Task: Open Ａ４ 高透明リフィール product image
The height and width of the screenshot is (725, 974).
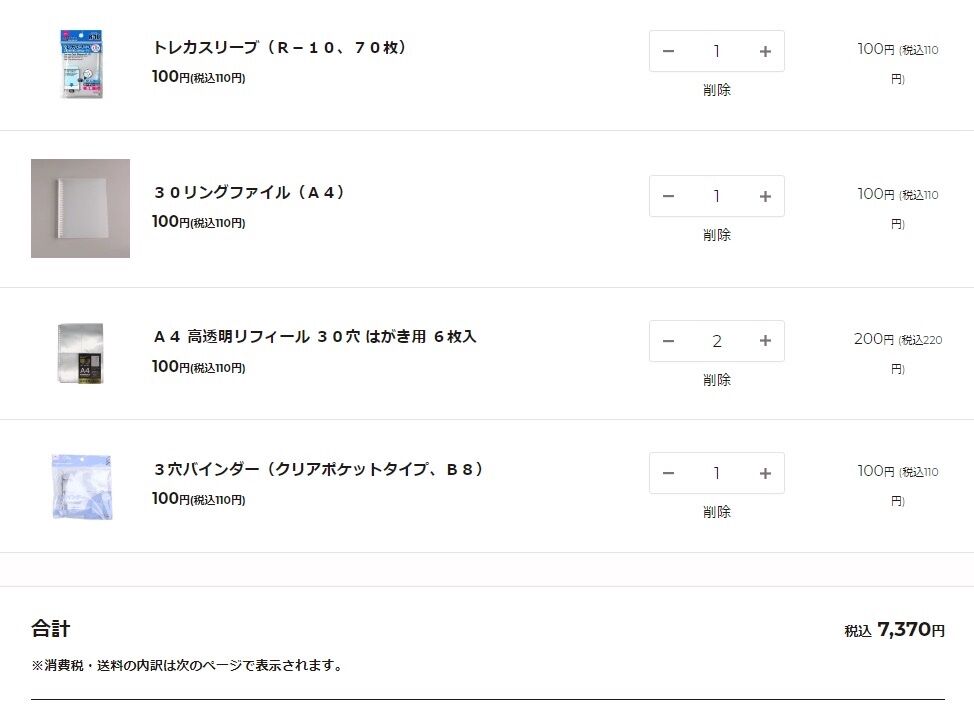Action: (x=81, y=353)
